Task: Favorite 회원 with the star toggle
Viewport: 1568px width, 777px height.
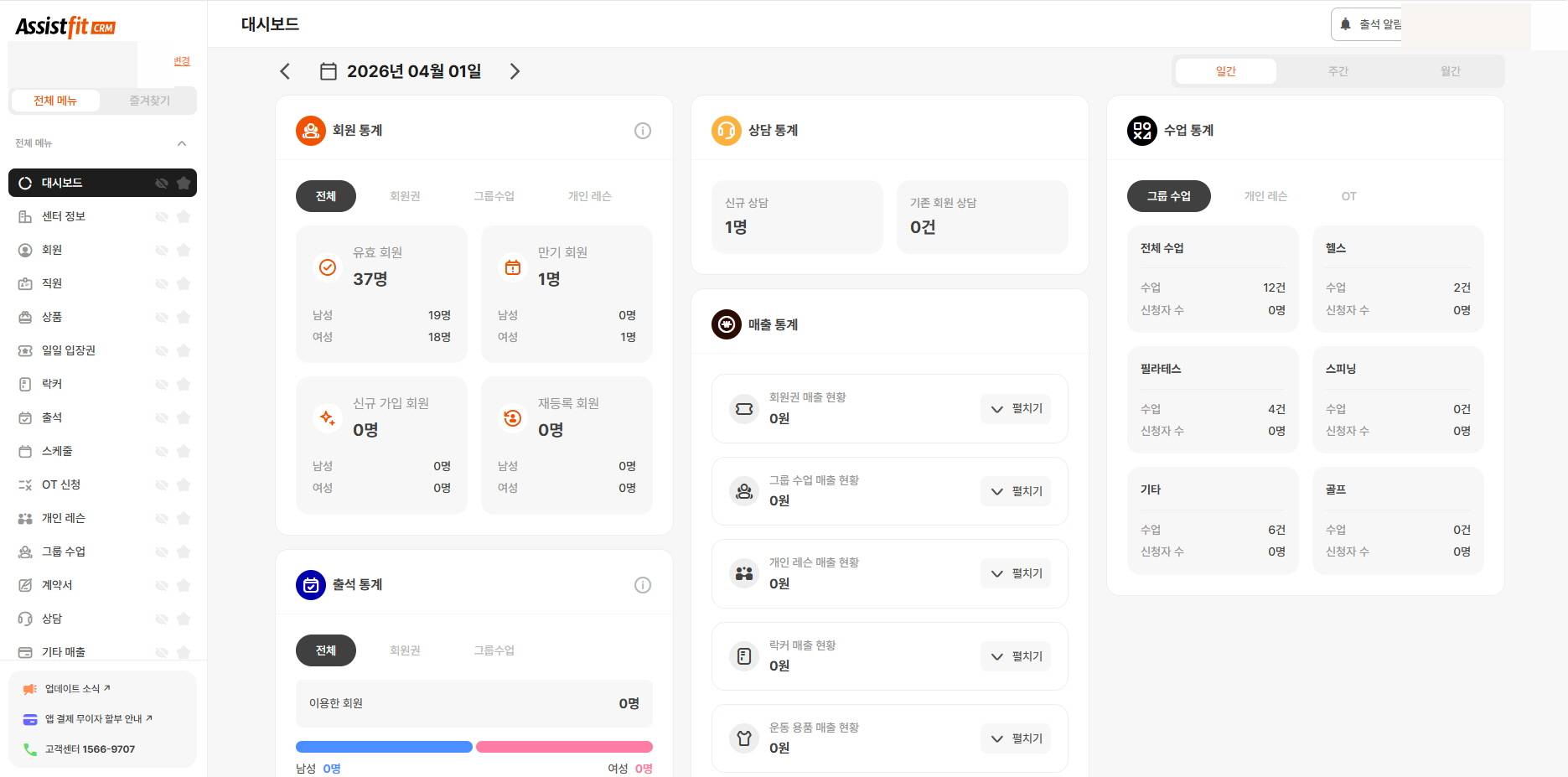Action: coord(184,249)
